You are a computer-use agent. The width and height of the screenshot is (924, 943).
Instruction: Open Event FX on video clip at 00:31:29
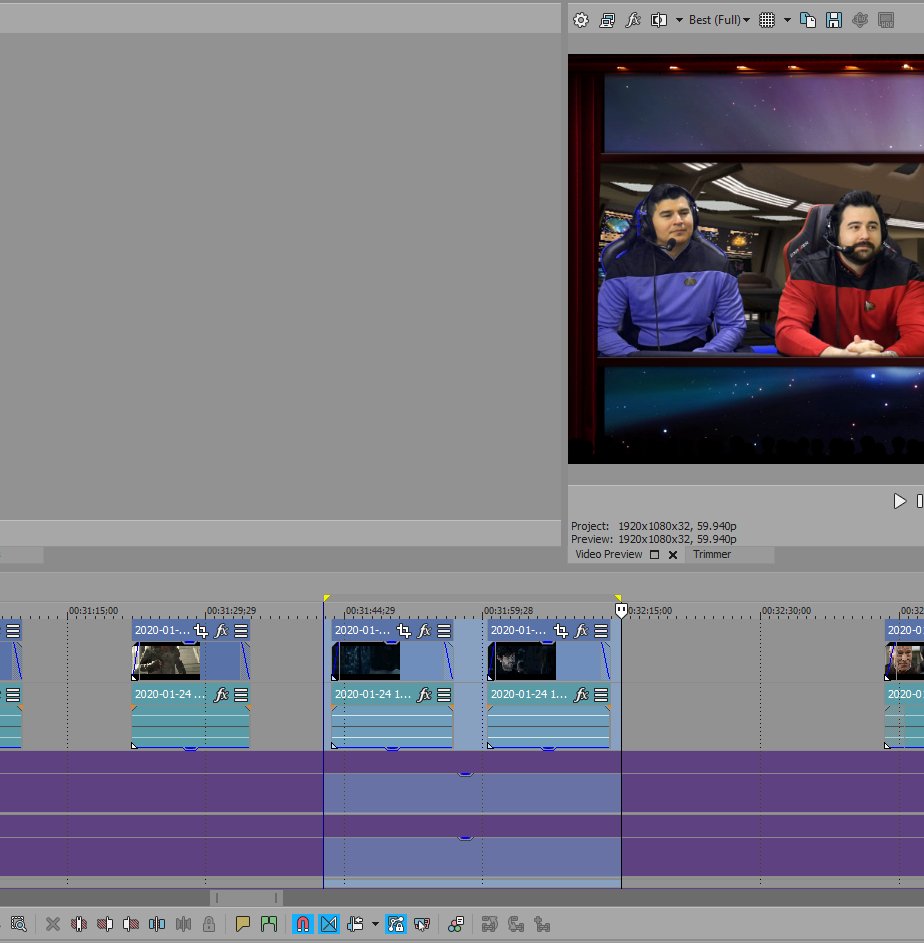tap(221, 630)
